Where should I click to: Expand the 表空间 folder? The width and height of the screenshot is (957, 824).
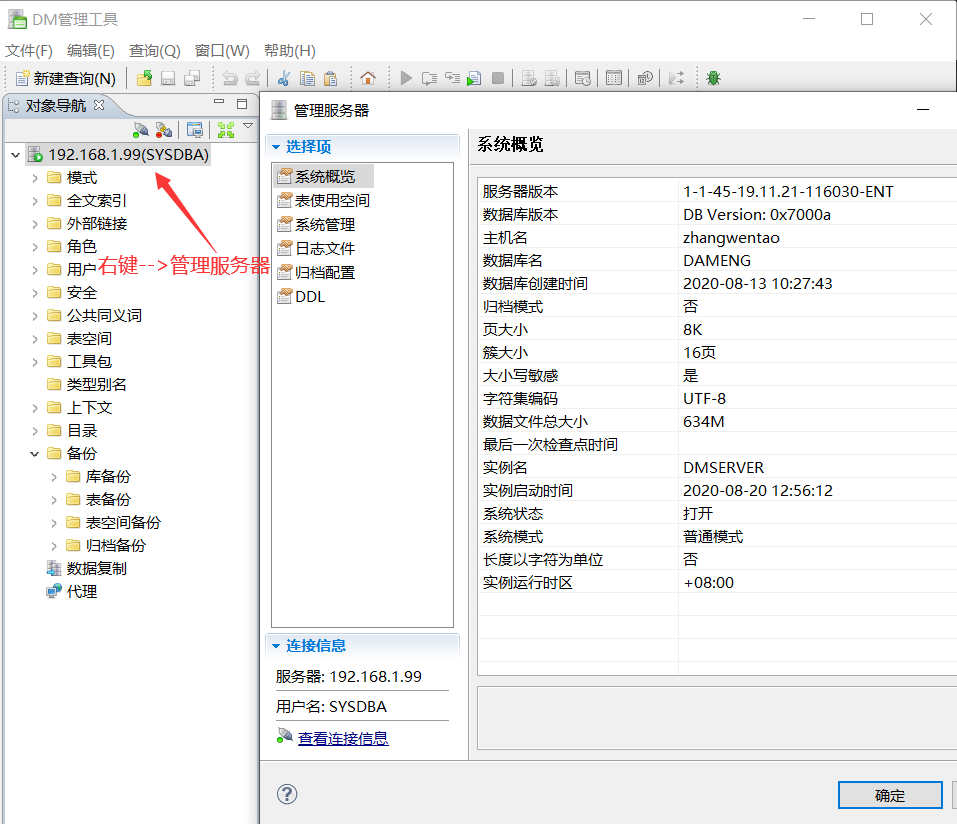coord(35,339)
